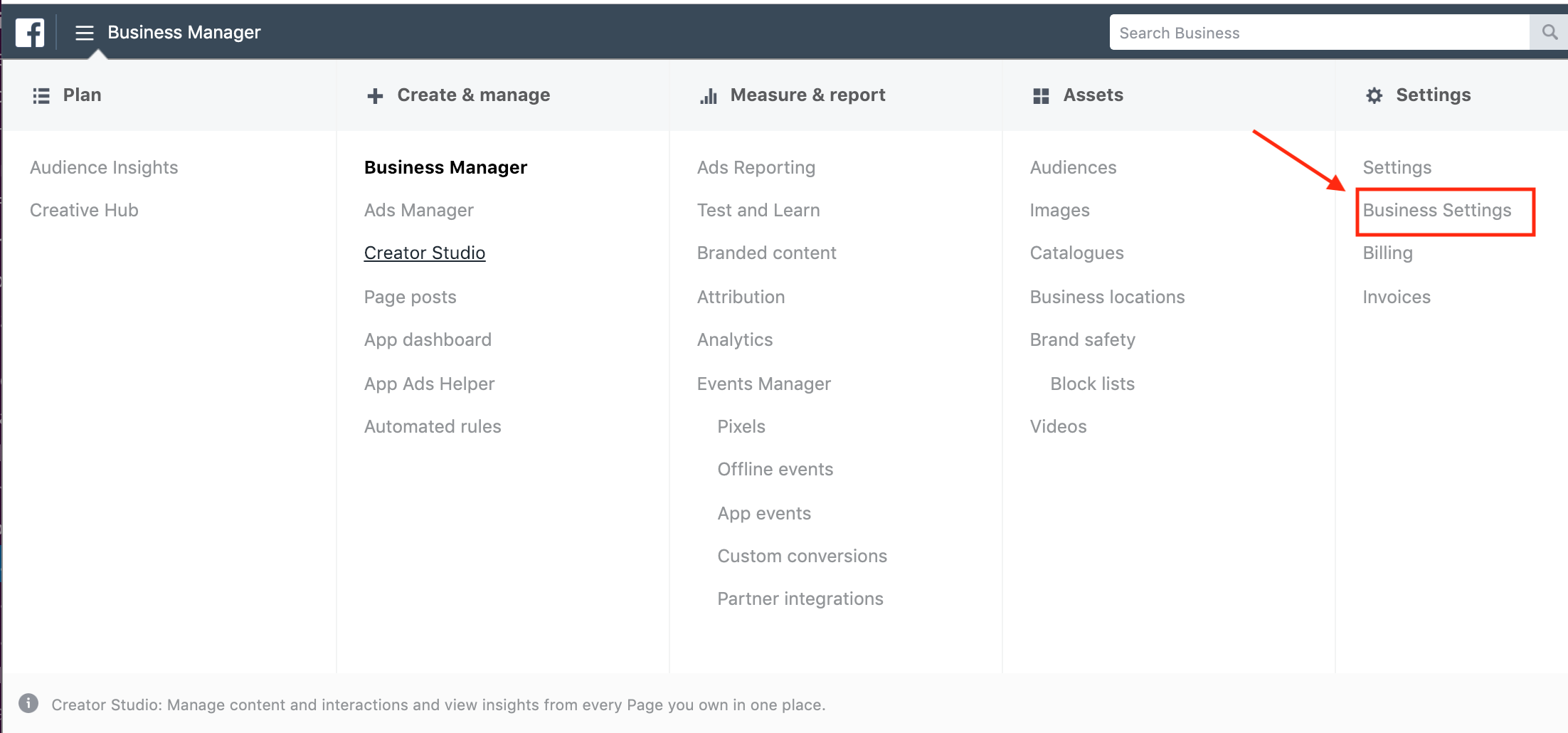The width and height of the screenshot is (1568, 733).
Task: Click the Business Manager title in top bar
Action: tap(184, 33)
